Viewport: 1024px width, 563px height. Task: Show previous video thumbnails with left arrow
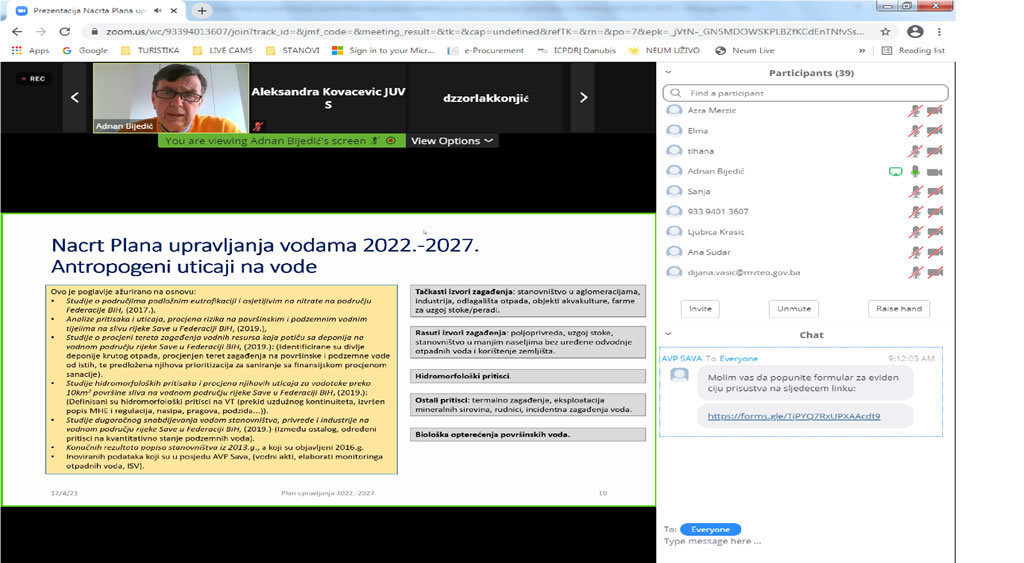[x=75, y=98]
